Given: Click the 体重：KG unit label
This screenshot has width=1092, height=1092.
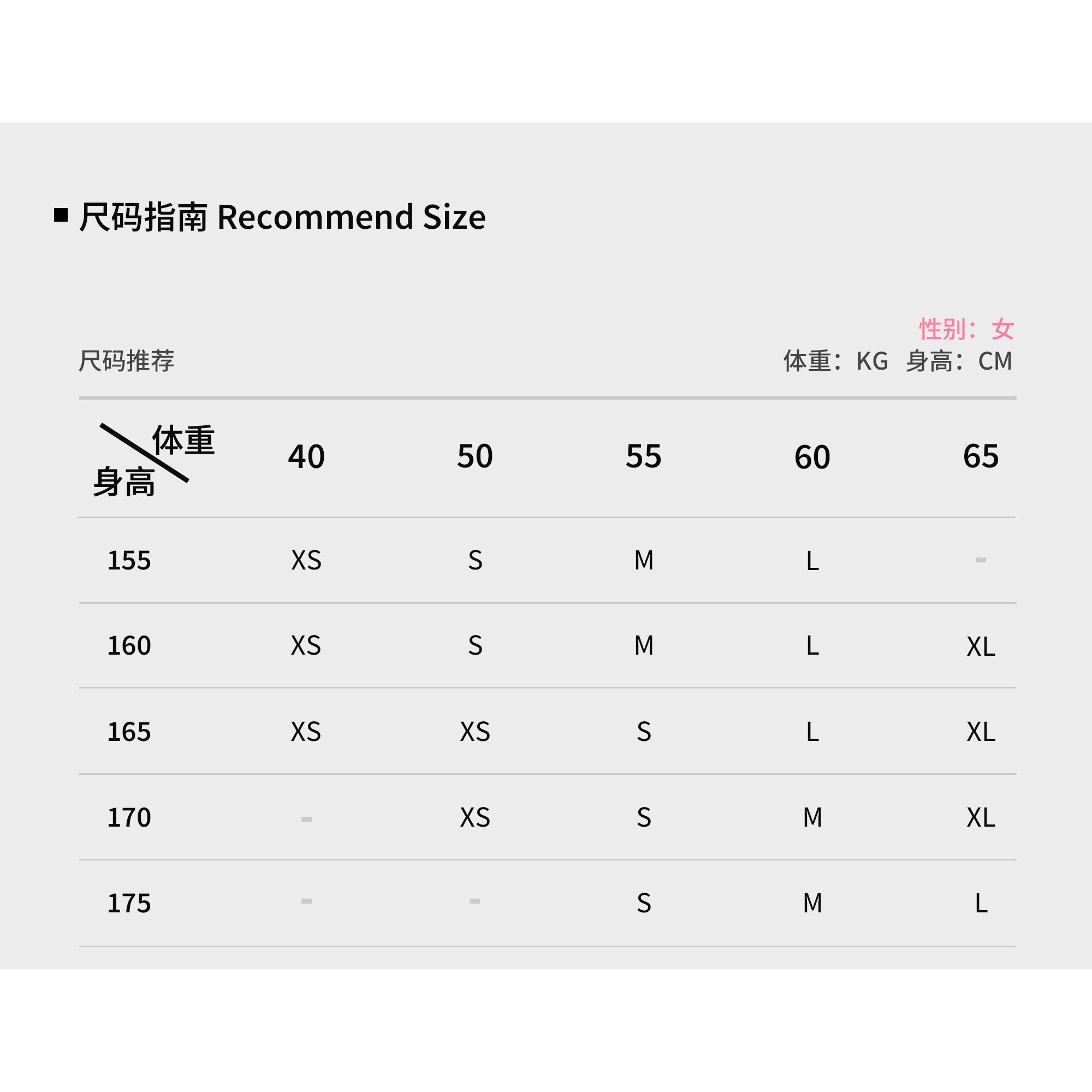Looking at the screenshot, I should pyautogui.click(x=835, y=361).
